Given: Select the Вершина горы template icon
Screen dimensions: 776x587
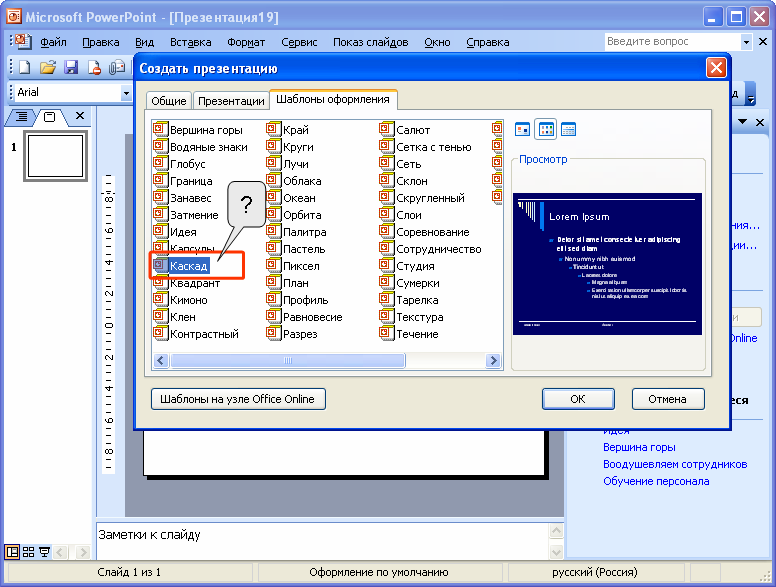Looking at the screenshot, I should pyautogui.click(x=160, y=129).
